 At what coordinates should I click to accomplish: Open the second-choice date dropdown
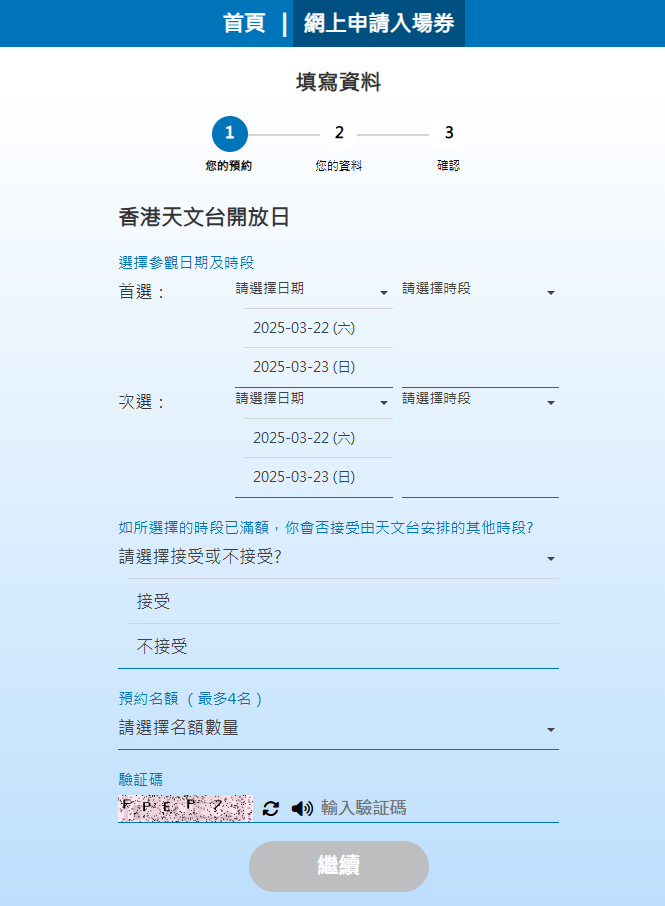point(312,399)
